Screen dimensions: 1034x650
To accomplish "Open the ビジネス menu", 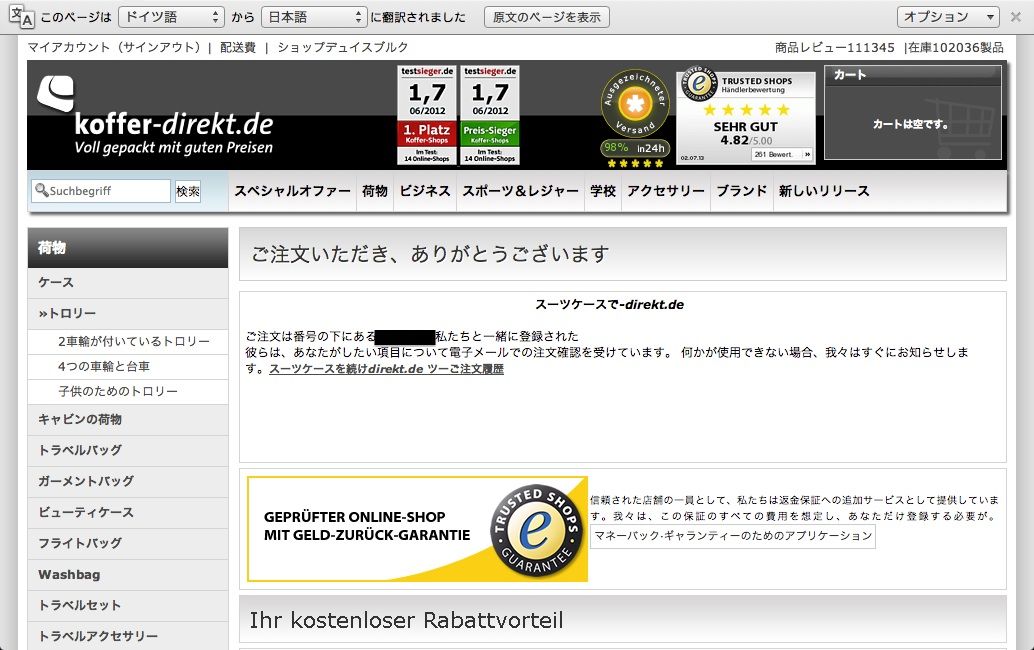I will point(425,191).
